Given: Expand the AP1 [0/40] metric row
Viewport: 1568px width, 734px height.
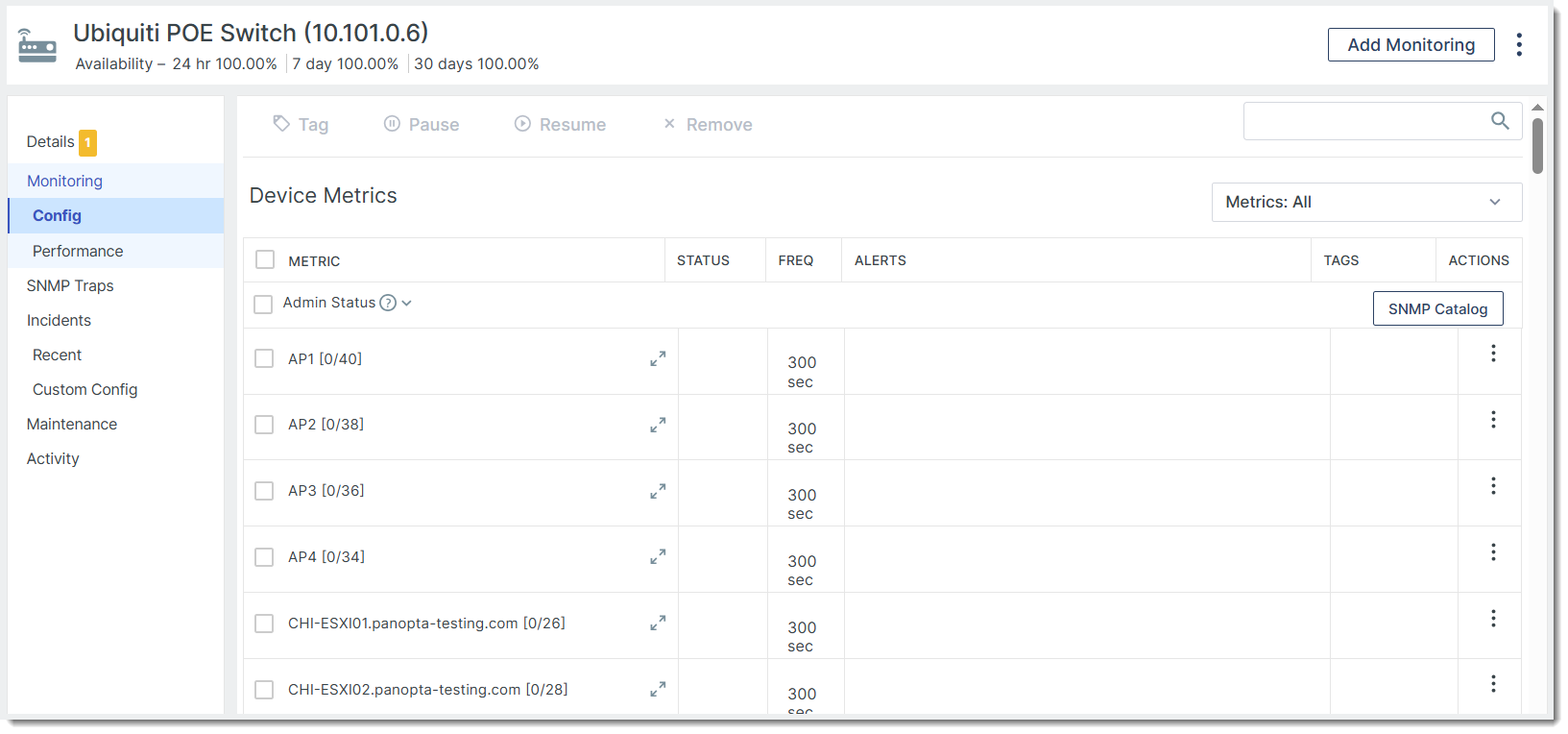Looking at the screenshot, I should pyautogui.click(x=658, y=359).
